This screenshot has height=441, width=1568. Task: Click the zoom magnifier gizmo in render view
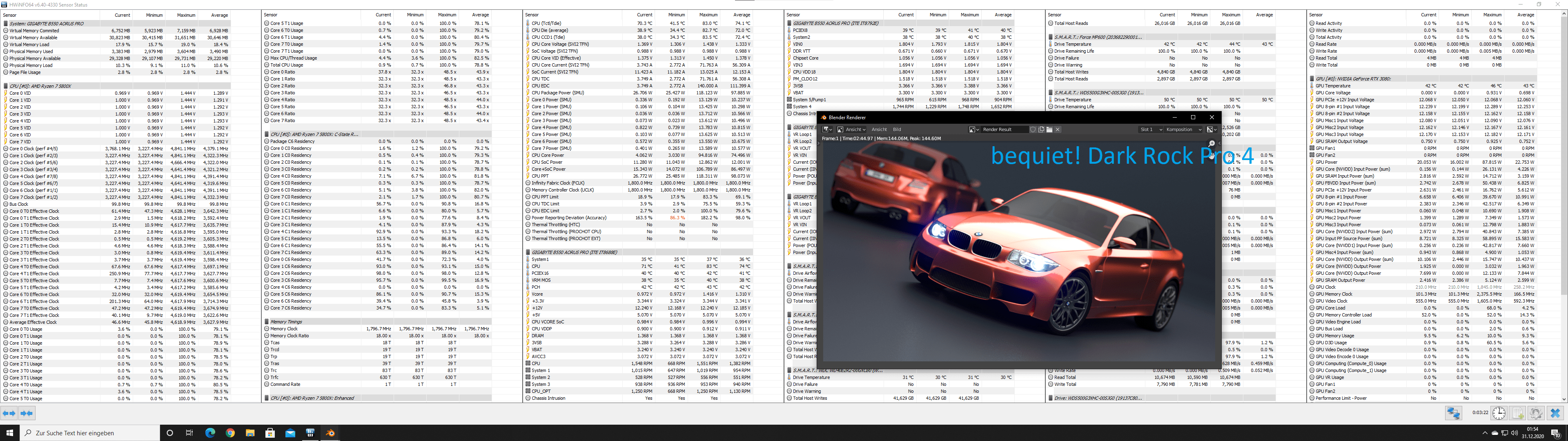(1212, 145)
